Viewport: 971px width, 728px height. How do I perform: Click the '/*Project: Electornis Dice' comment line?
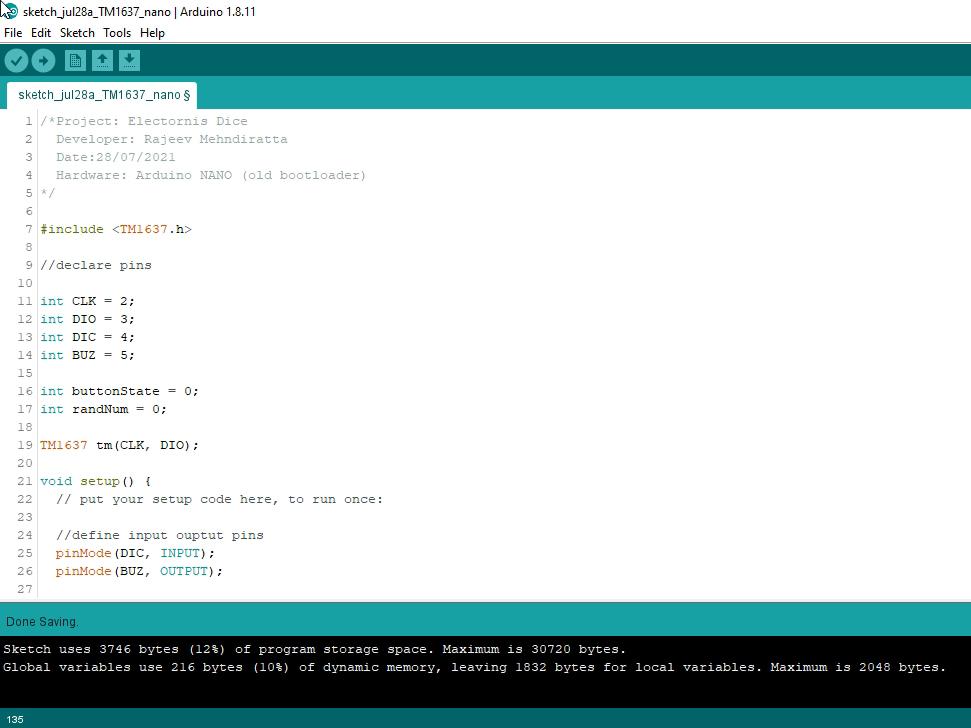coord(144,121)
